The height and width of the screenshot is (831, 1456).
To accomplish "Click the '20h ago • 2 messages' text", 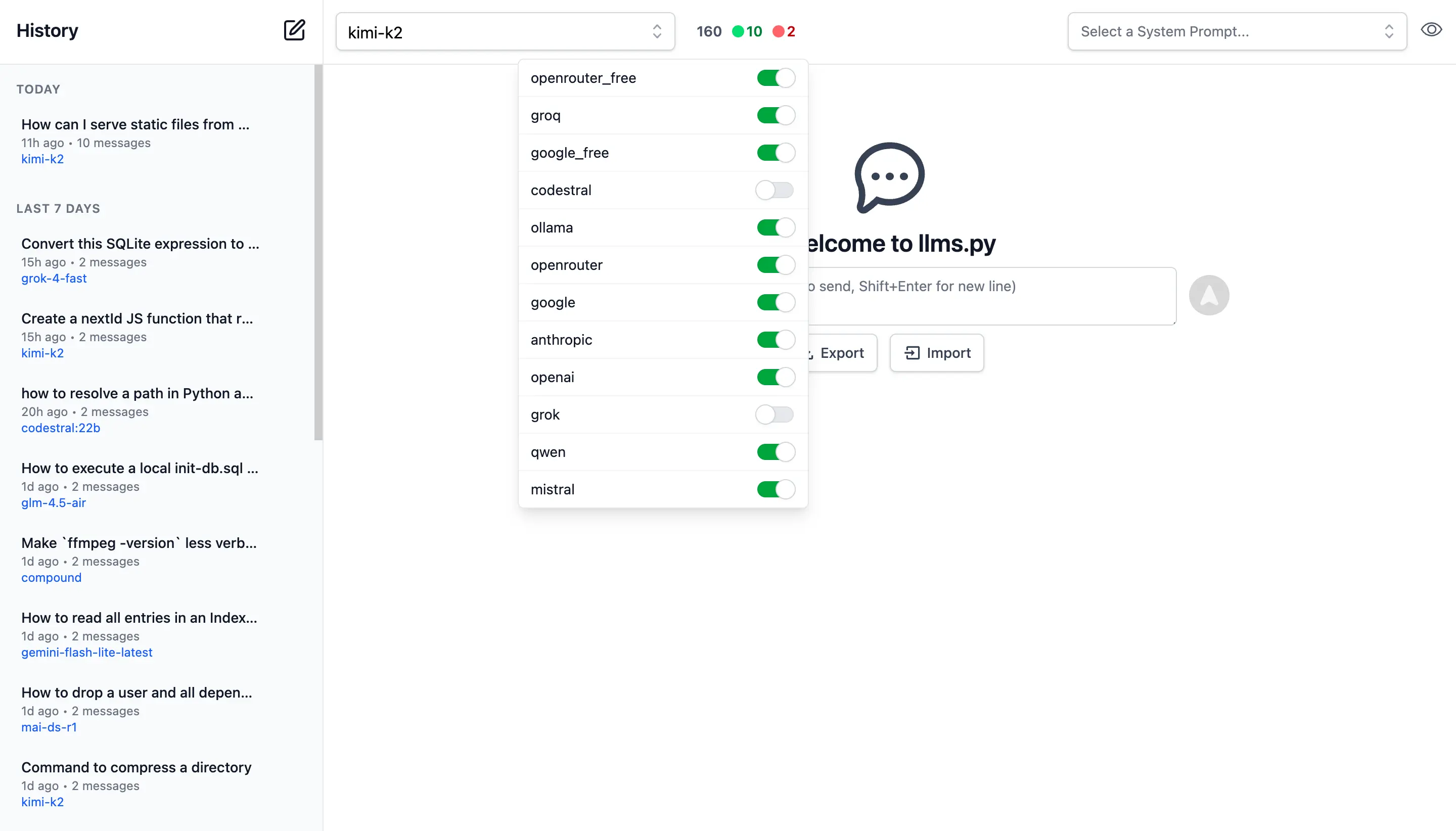I will click(85, 411).
